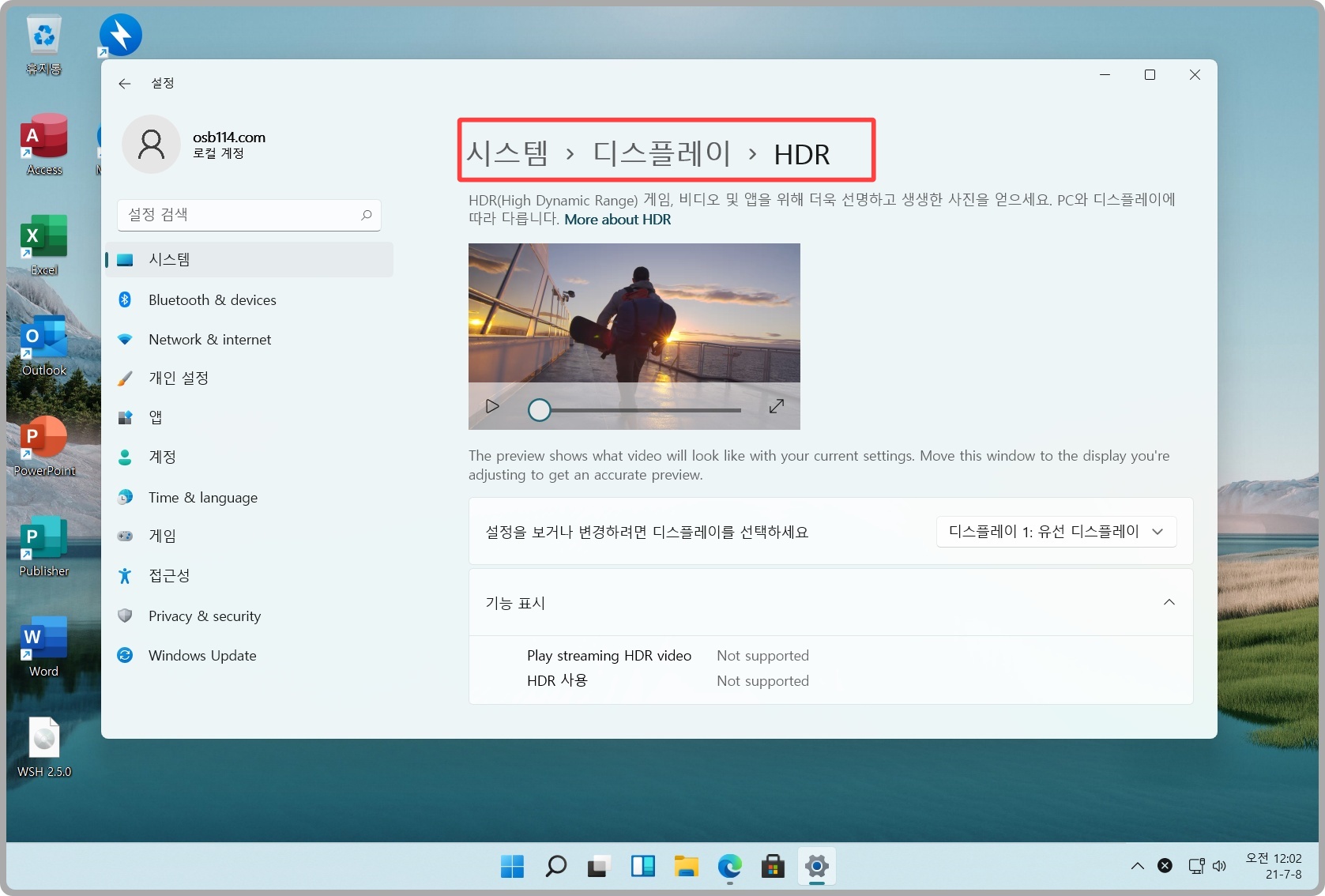Image resolution: width=1325 pixels, height=896 pixels.
Task: Navigate to 디스플레이 via the breadcrumb
Action: coord(661,153)
